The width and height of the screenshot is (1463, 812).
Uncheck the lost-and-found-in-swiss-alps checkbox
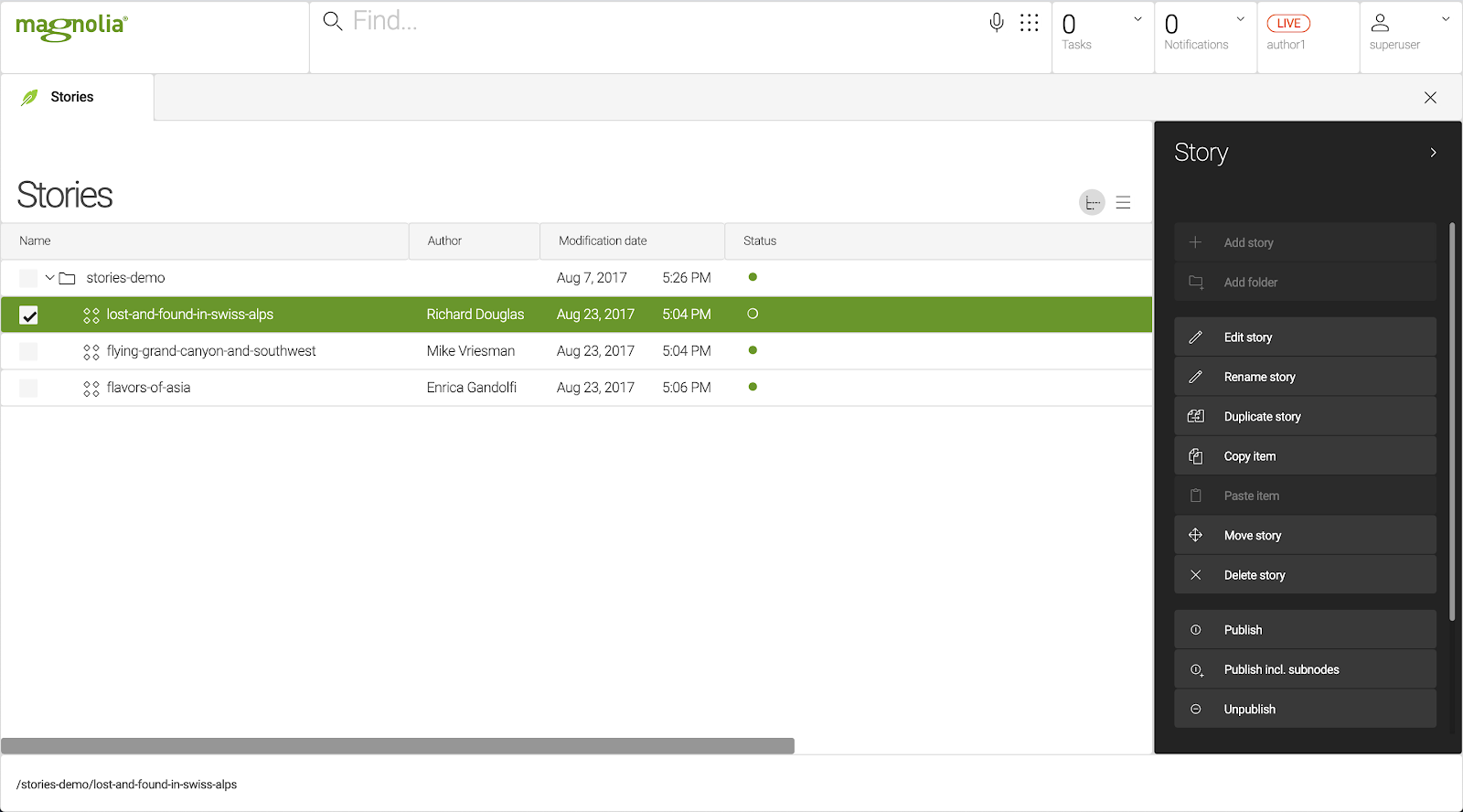(x=29, y=315)
